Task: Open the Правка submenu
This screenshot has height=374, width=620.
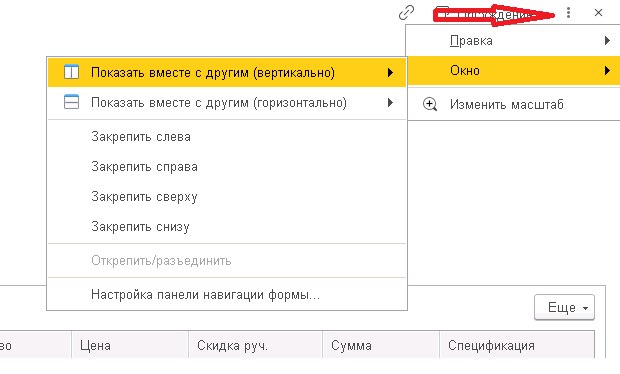Action: pos(513,40)
